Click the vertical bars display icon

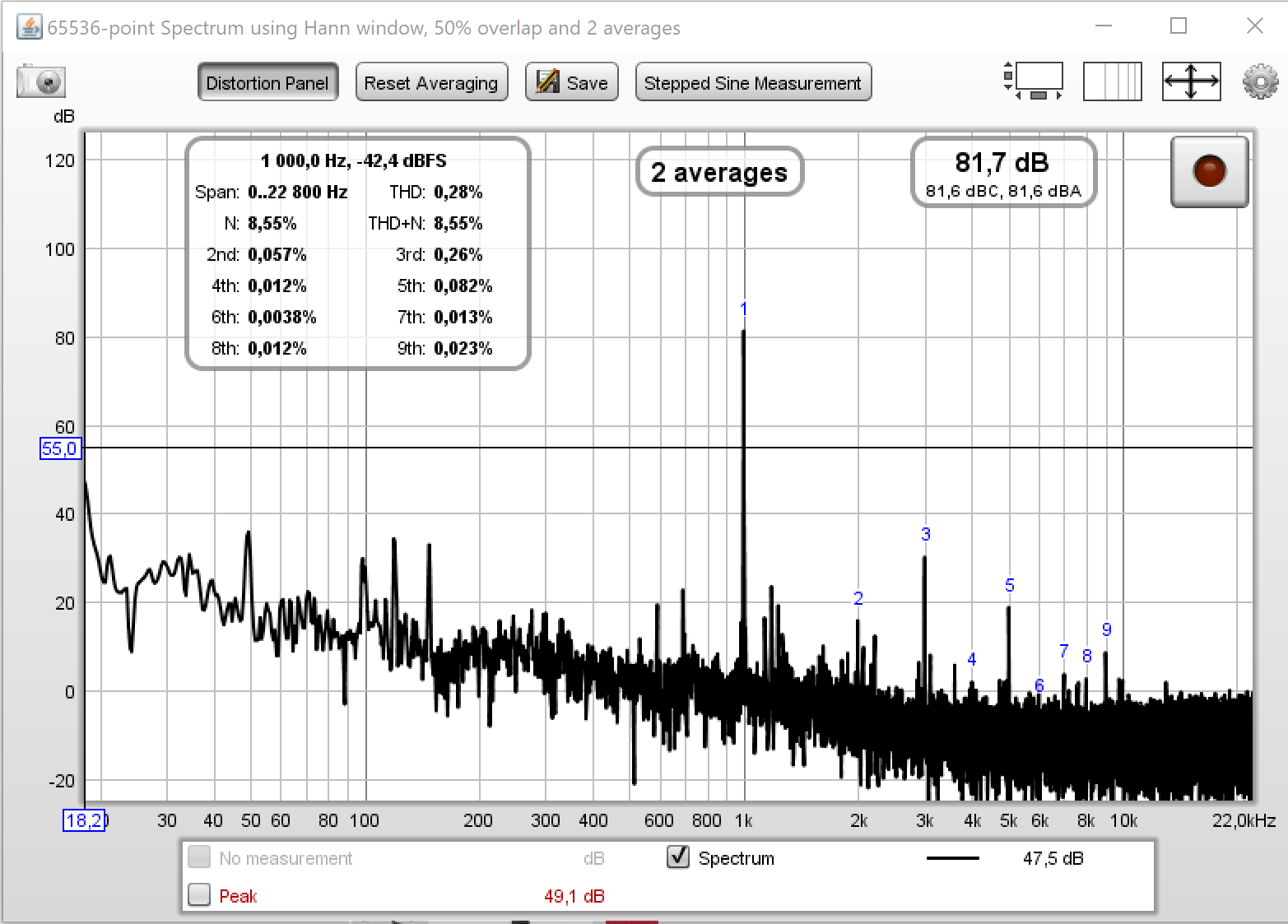tap(1112, 82)
